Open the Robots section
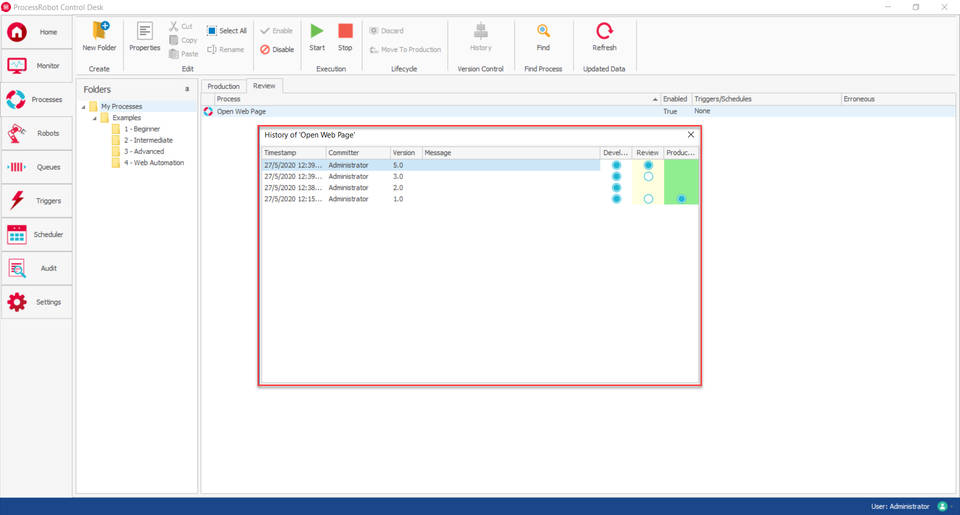This screenshot has height=515, width=960. [36, 133]
